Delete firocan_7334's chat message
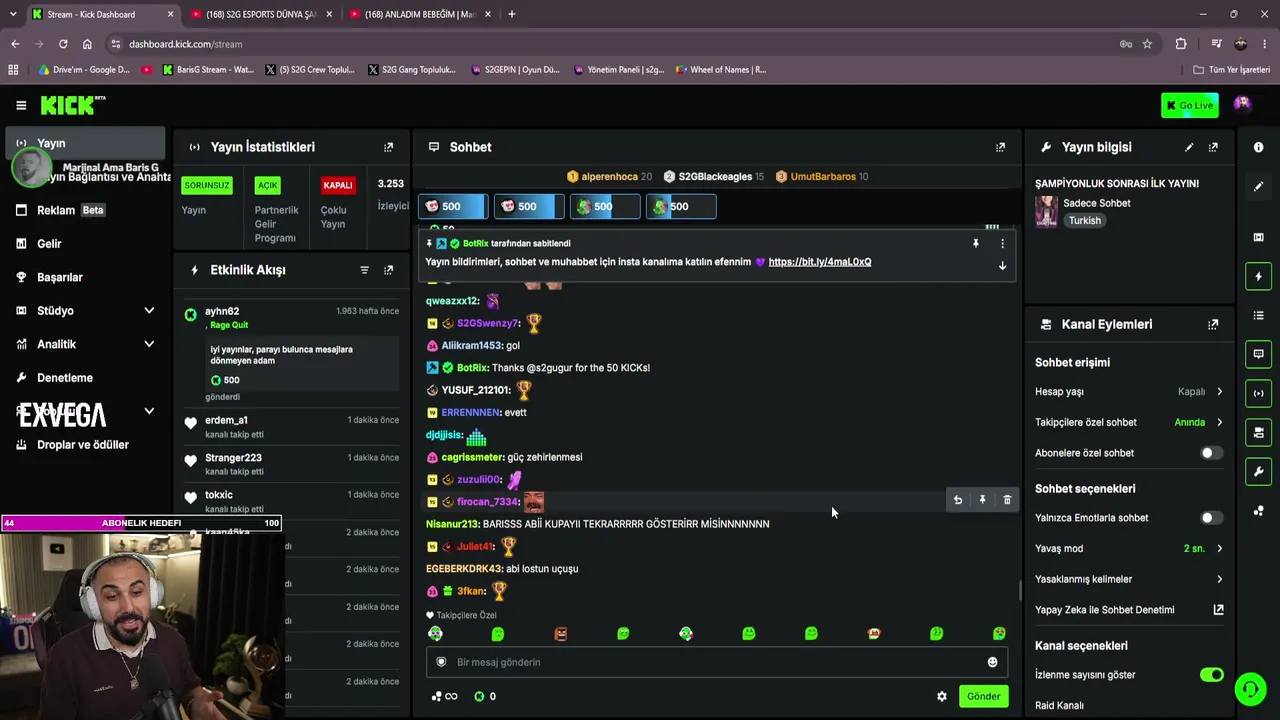The width and height of the screenshot is (1280, 720). [x=1007, y=500]
